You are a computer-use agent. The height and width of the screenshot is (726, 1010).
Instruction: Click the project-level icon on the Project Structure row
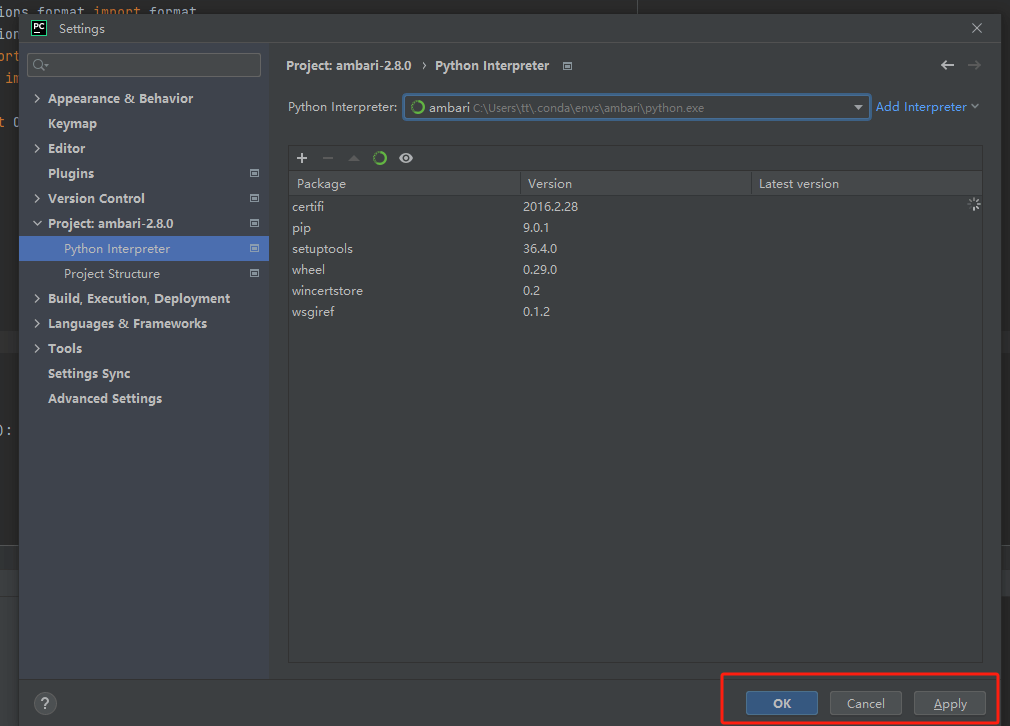pos(254,273)
